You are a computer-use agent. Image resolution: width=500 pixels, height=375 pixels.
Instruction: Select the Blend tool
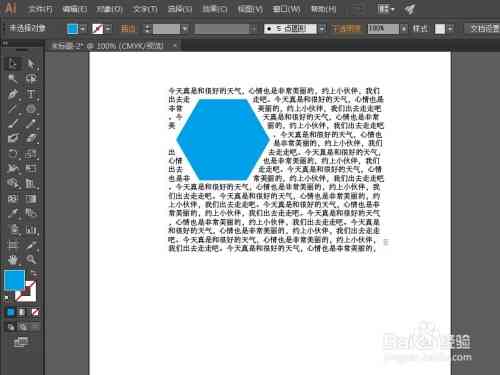tap(31, 213)
